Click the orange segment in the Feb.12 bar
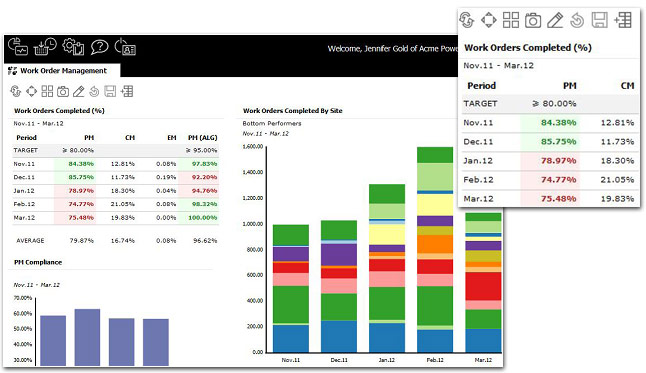Screen dimensions: 646x373 (x=435, y=244)
